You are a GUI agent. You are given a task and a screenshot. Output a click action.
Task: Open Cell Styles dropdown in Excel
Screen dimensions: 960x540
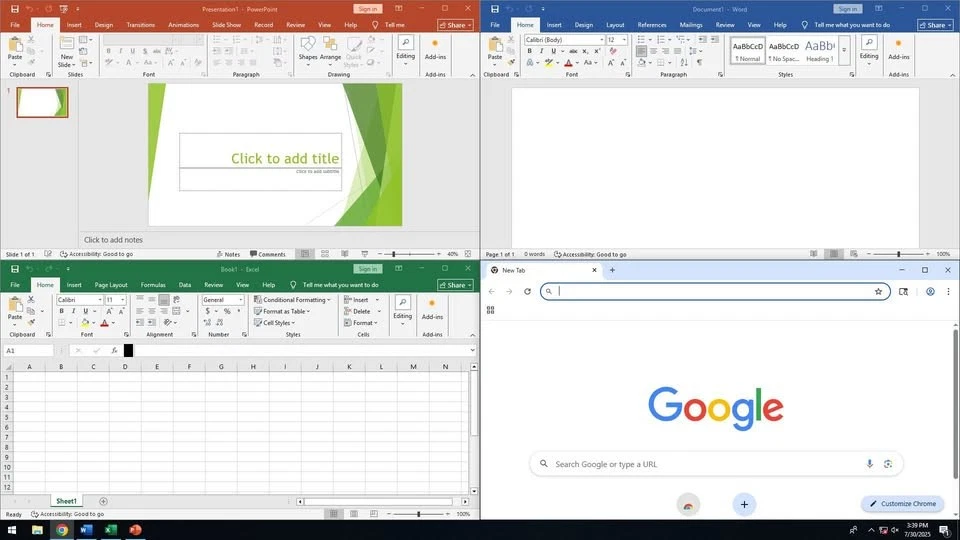coord(275,323)
